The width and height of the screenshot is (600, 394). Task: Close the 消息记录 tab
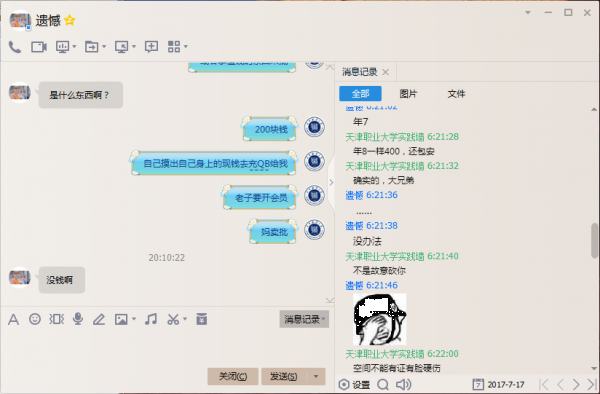tap(385, 72)
